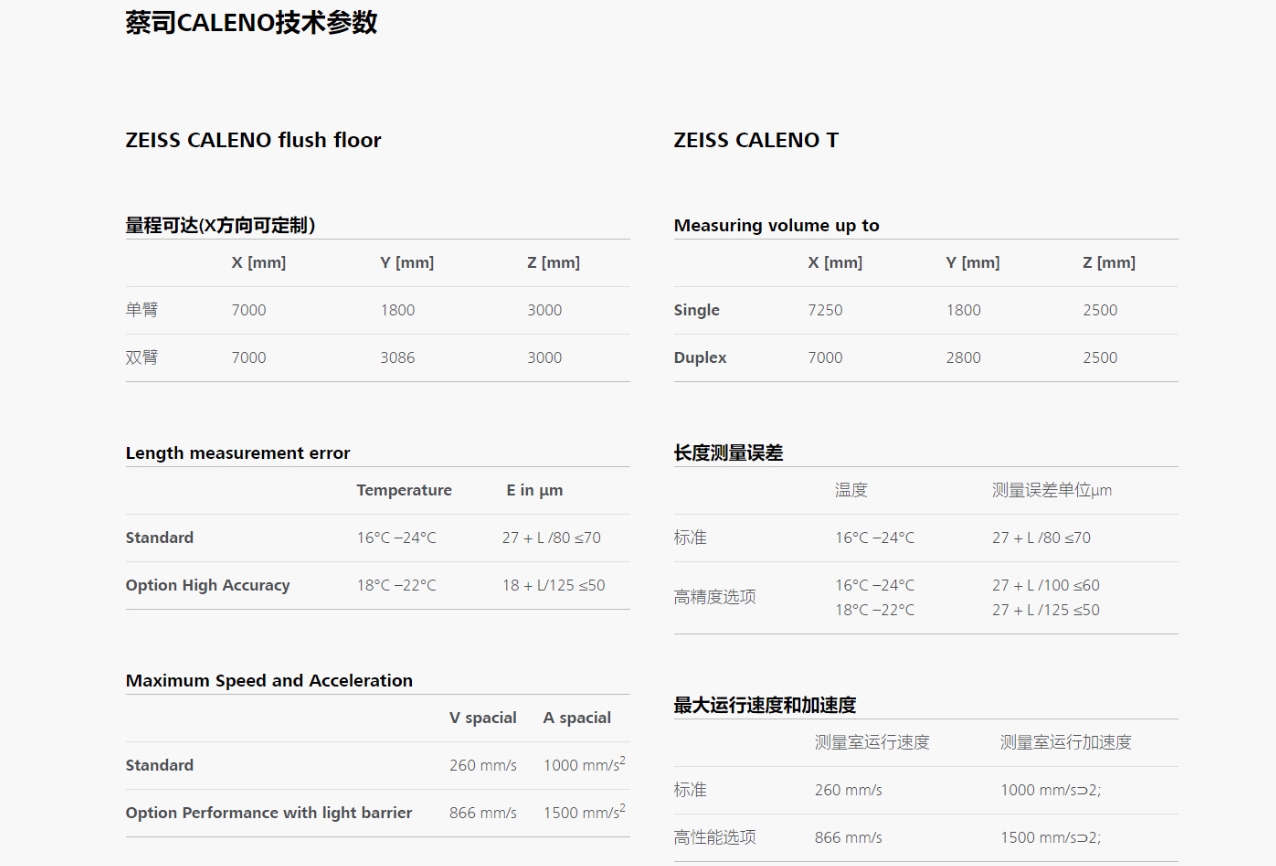
Task: Select the 1800 value in the 单臂 row
Action: click(x=397, y=310)
